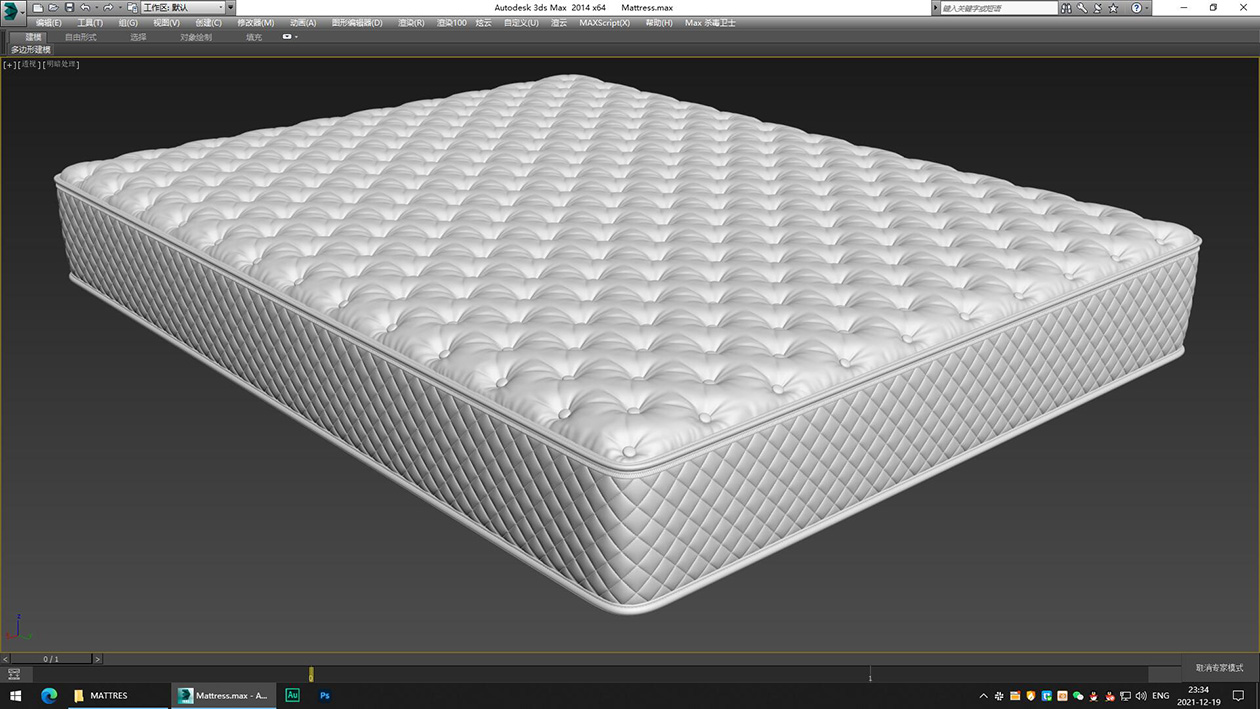Image resolution: width=1260 pixels, height=709 pixels.
Task: Click the viewport [+] general menu label
Action: [10, 64]
